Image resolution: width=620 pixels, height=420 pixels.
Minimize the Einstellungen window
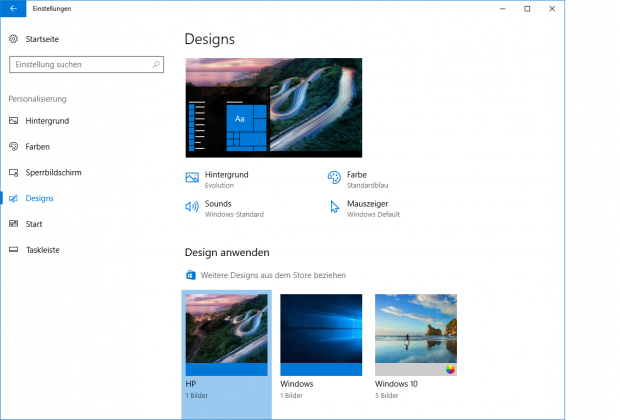point(503,8)
